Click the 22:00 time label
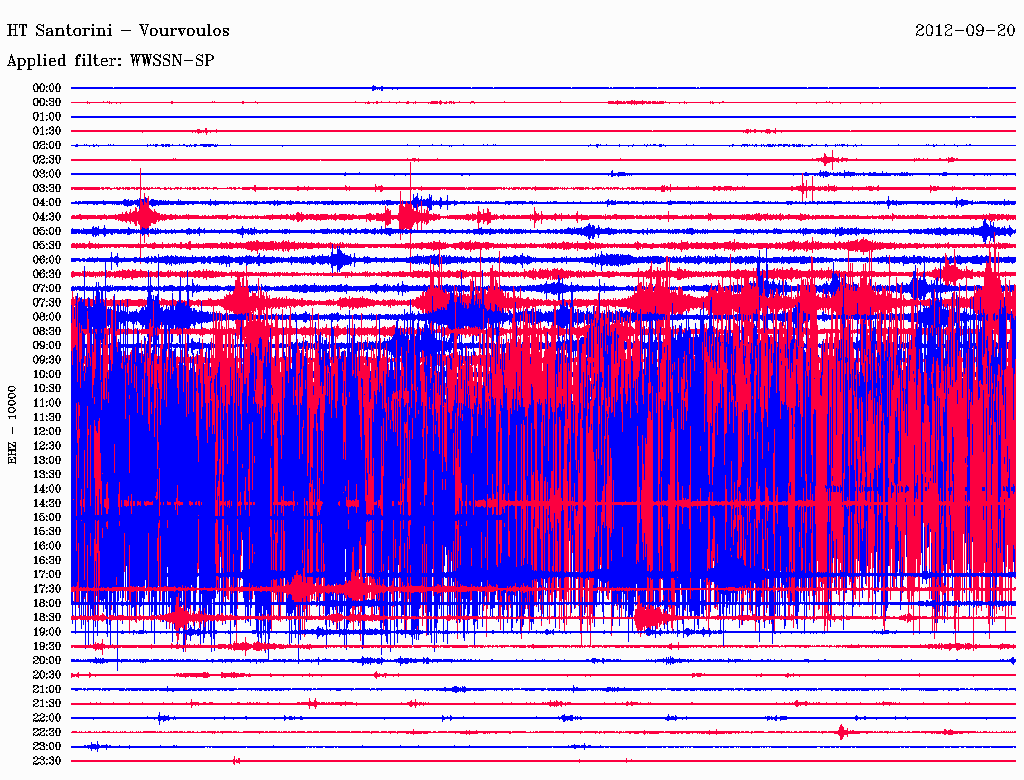Image resolution: width=1024 pixels, height=780 pixels. (47, 718)
